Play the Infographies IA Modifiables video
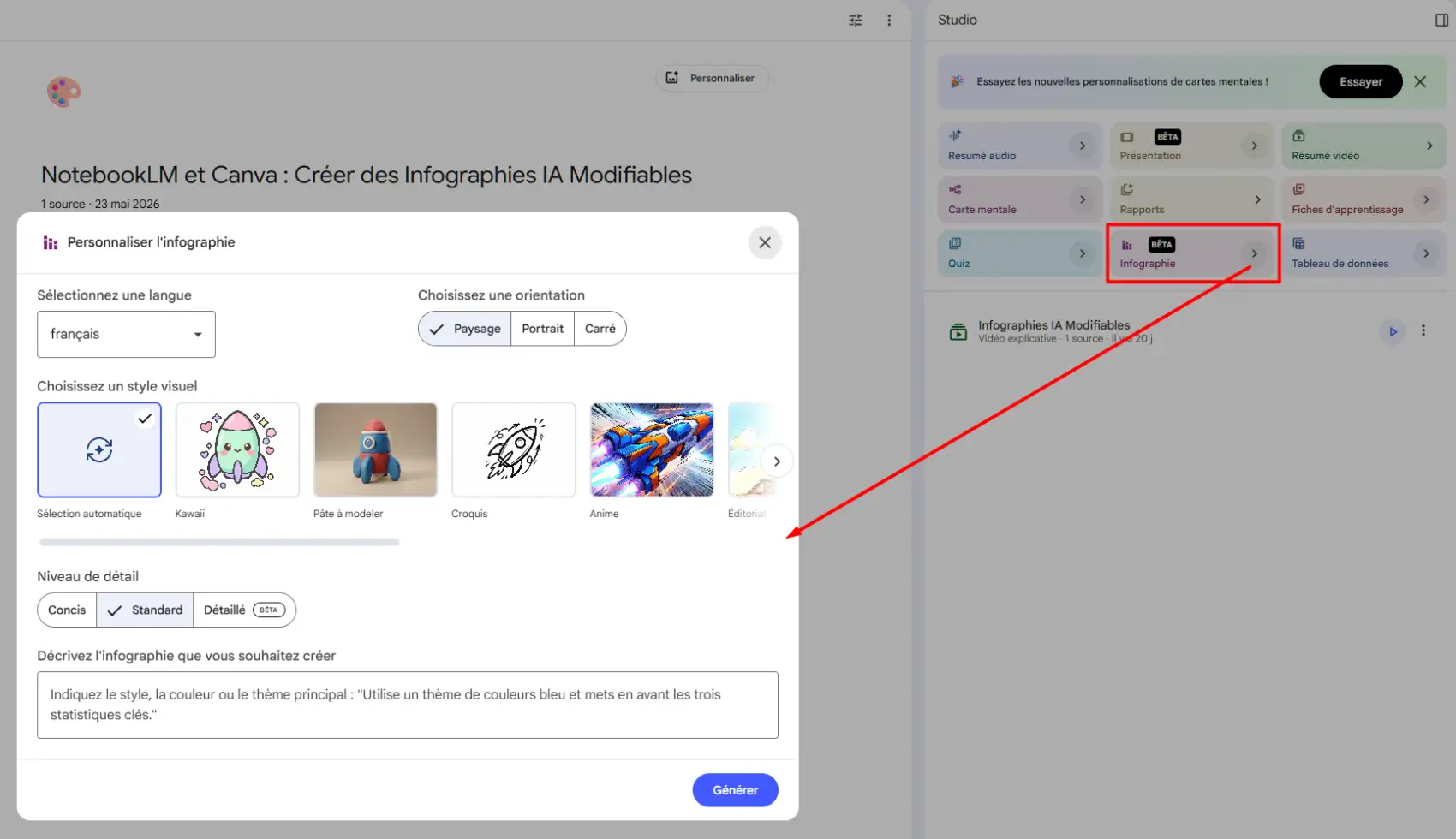 (x=1393, y=331)
